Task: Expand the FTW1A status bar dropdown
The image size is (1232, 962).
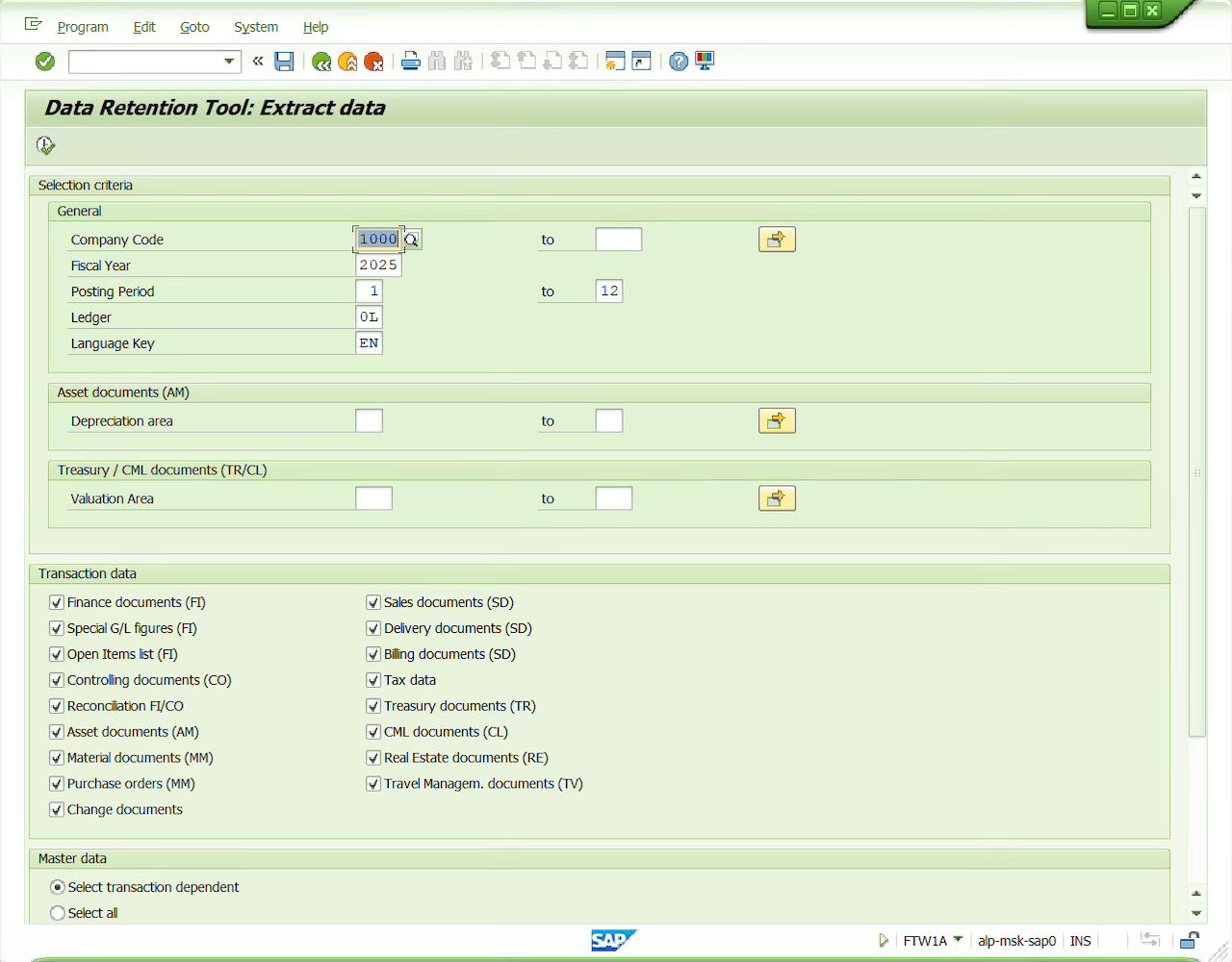Action: 958,940
